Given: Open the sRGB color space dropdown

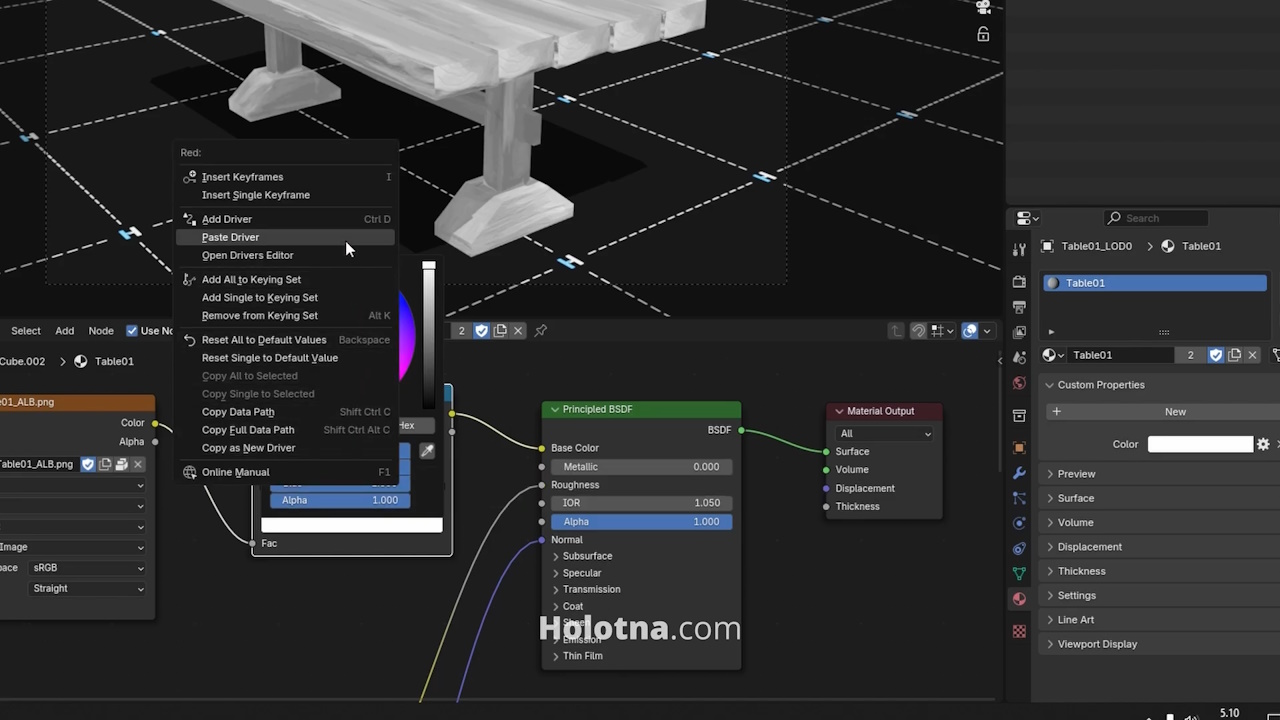Looking at the screenshot, I should coord(87,567).
